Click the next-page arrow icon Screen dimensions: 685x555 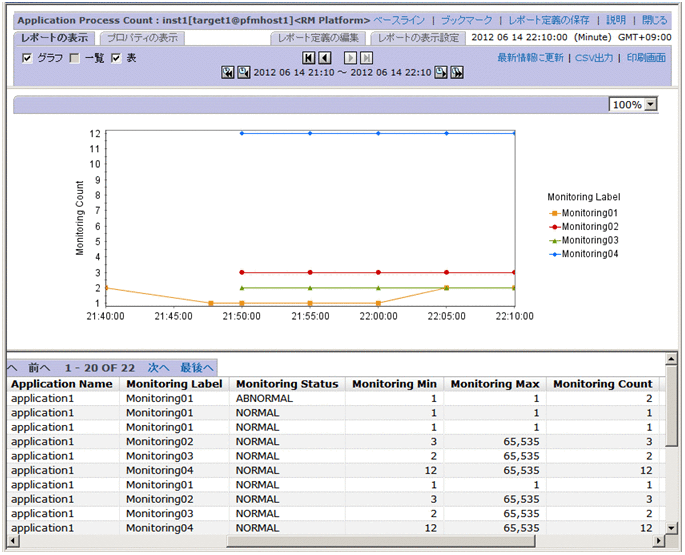pos(352,59)
